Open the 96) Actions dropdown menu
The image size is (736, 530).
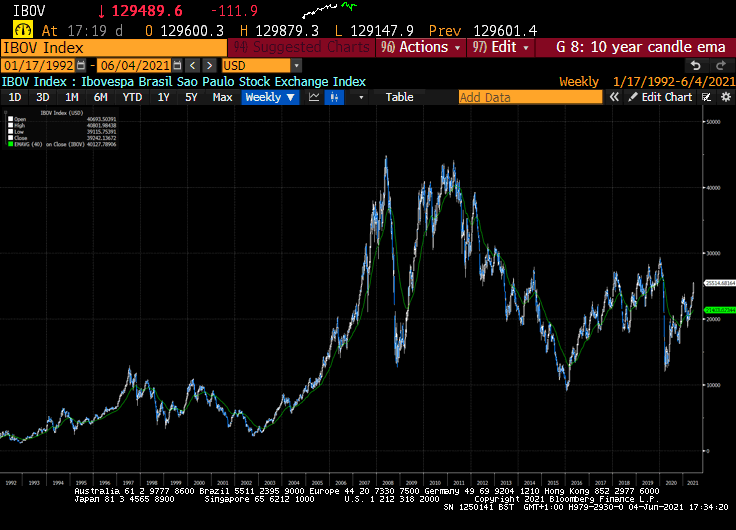pyautogui.click(x=421, y=47)
